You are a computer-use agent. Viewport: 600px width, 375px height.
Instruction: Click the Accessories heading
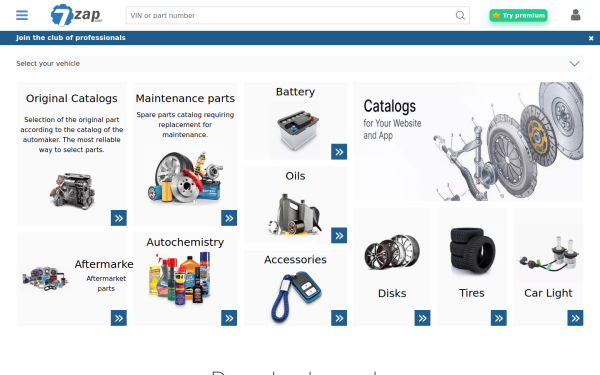[295, 260]
